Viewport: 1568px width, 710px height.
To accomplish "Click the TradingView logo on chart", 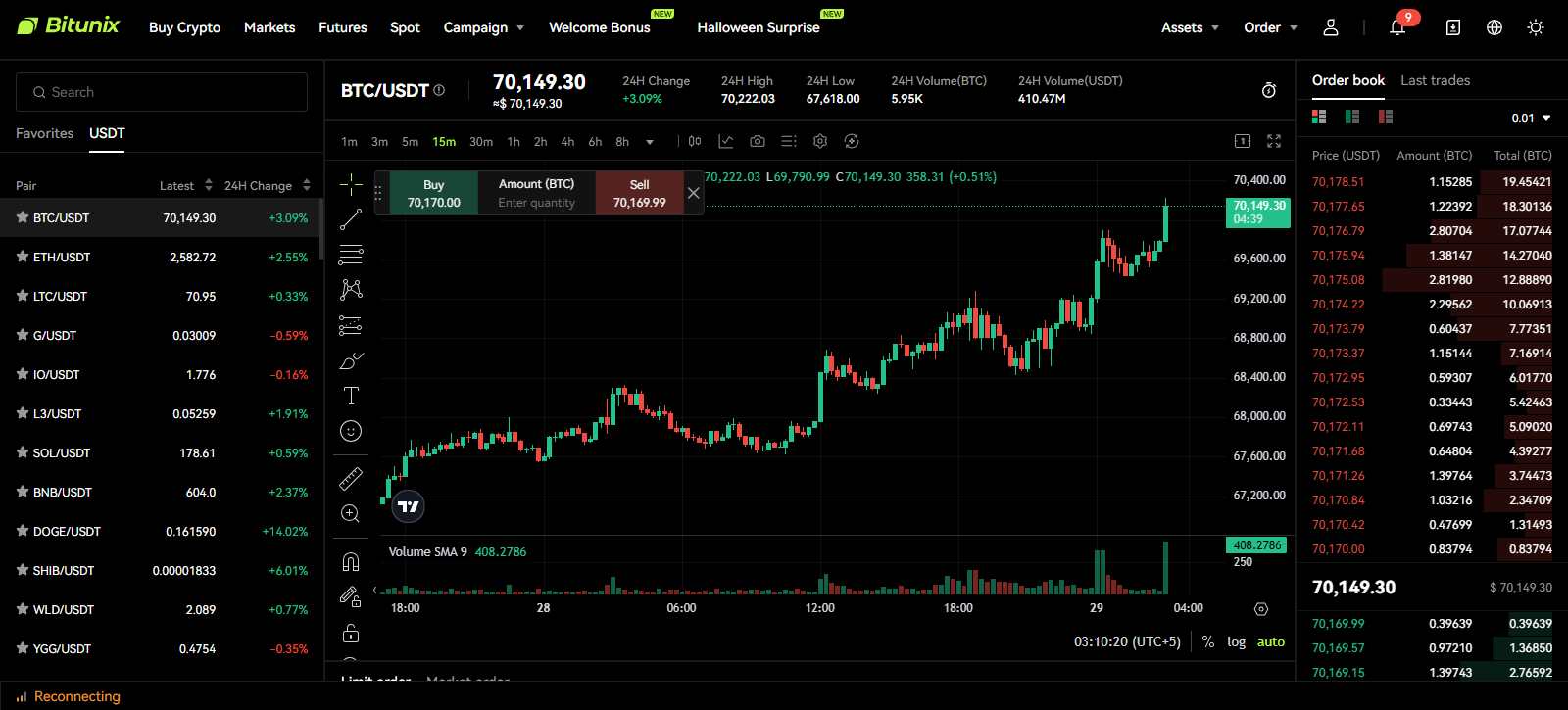I will 409,506.
